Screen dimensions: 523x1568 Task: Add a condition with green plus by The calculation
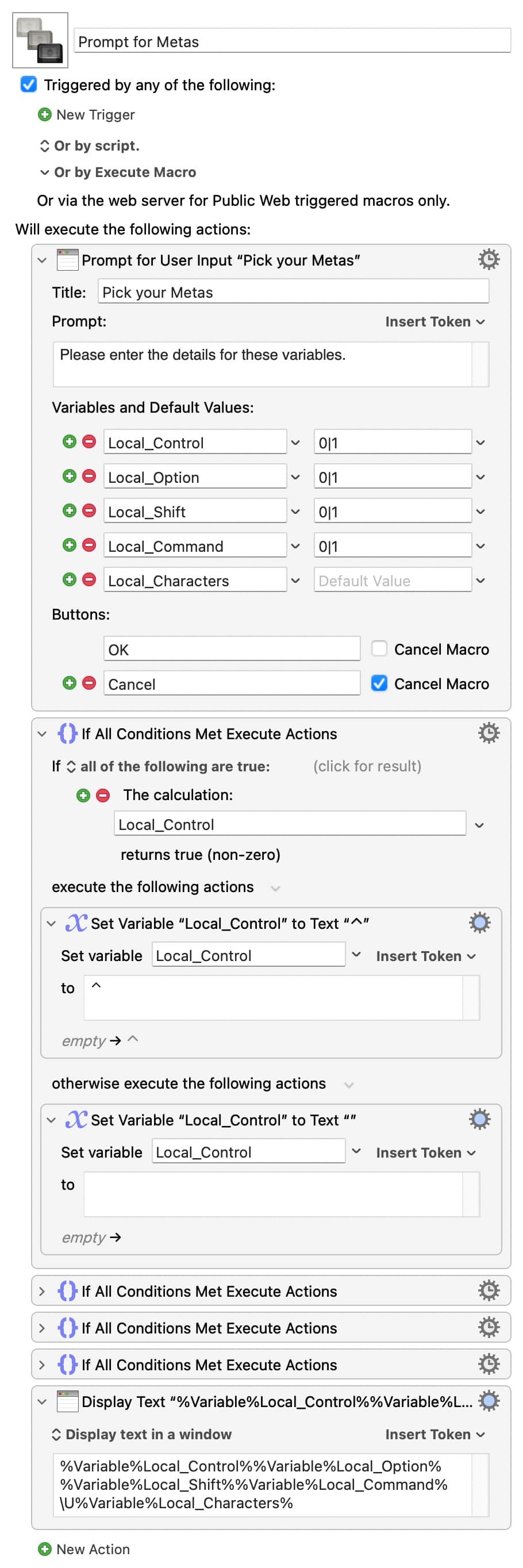click(x=83, y=795)
